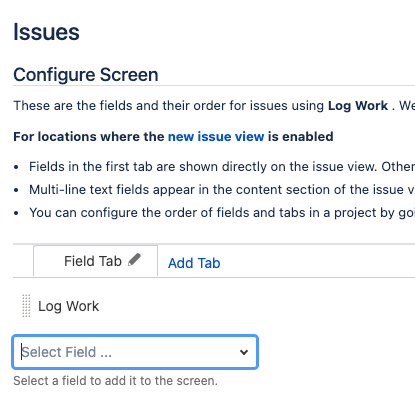Click the bullet about multi-line text fields
The height and width of the screenshot is (400, 415).
222,189
